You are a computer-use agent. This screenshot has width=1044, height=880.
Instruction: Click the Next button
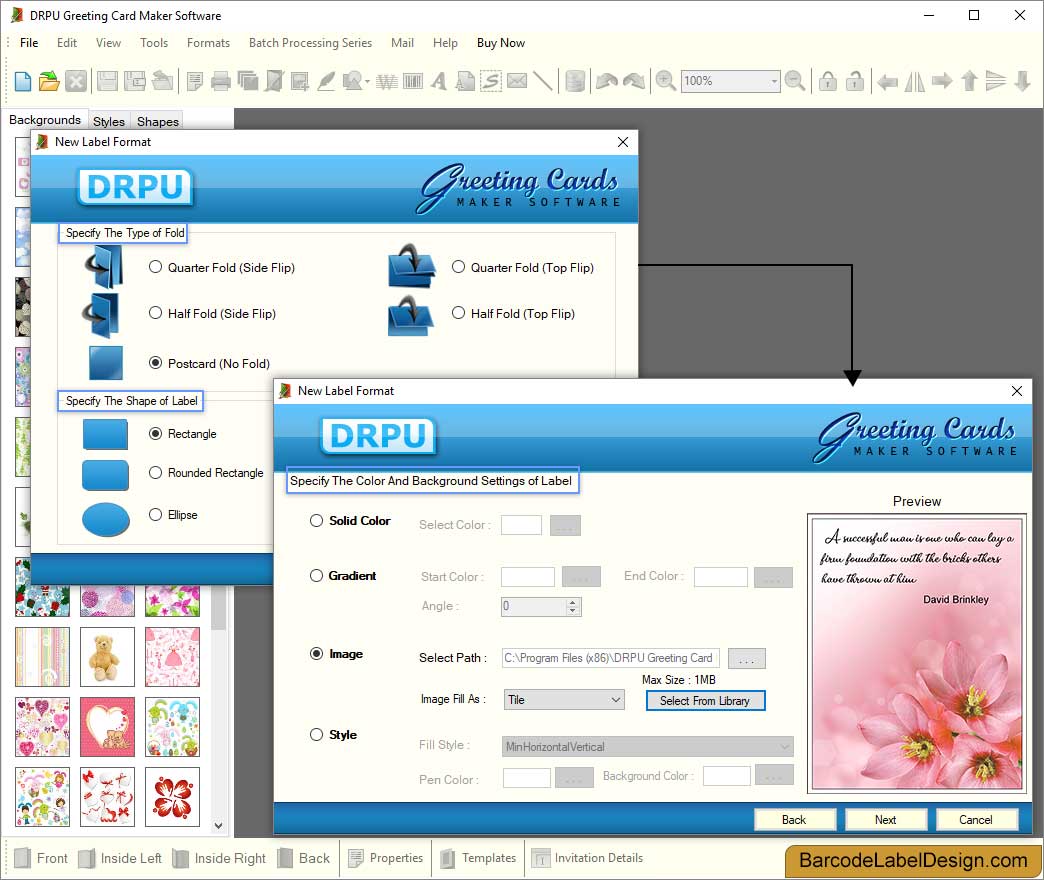click(886, 819)
